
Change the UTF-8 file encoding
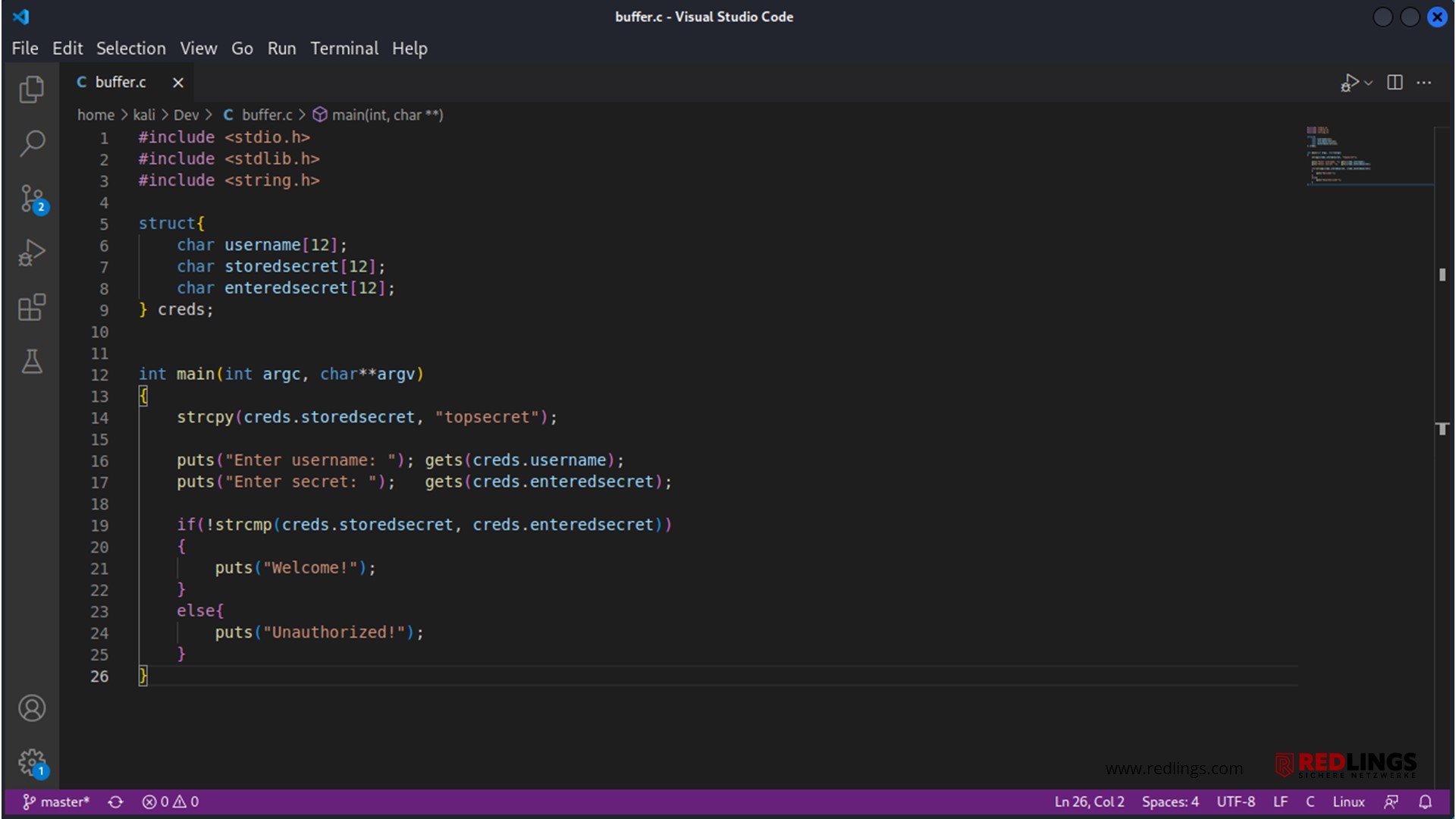click(x=1235, y=802)
